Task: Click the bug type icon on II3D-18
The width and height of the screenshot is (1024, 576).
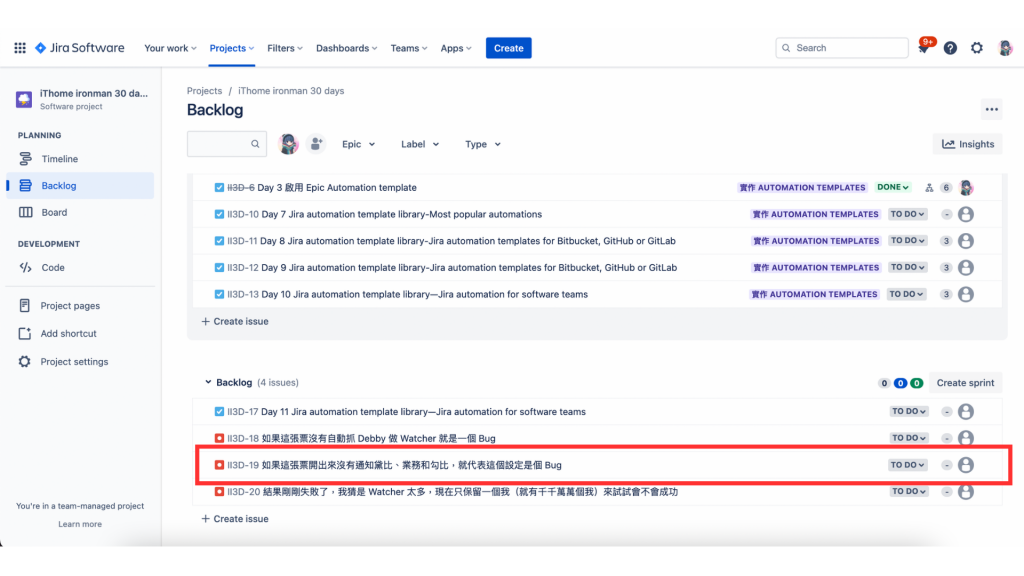Action: coord(219,438)
